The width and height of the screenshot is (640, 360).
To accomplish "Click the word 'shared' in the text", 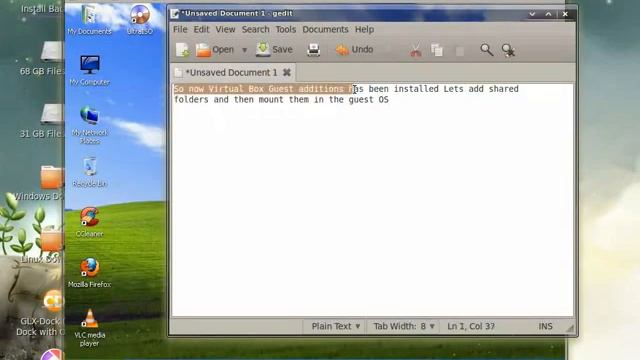I will pyautogui.click(x=504, y=89).
